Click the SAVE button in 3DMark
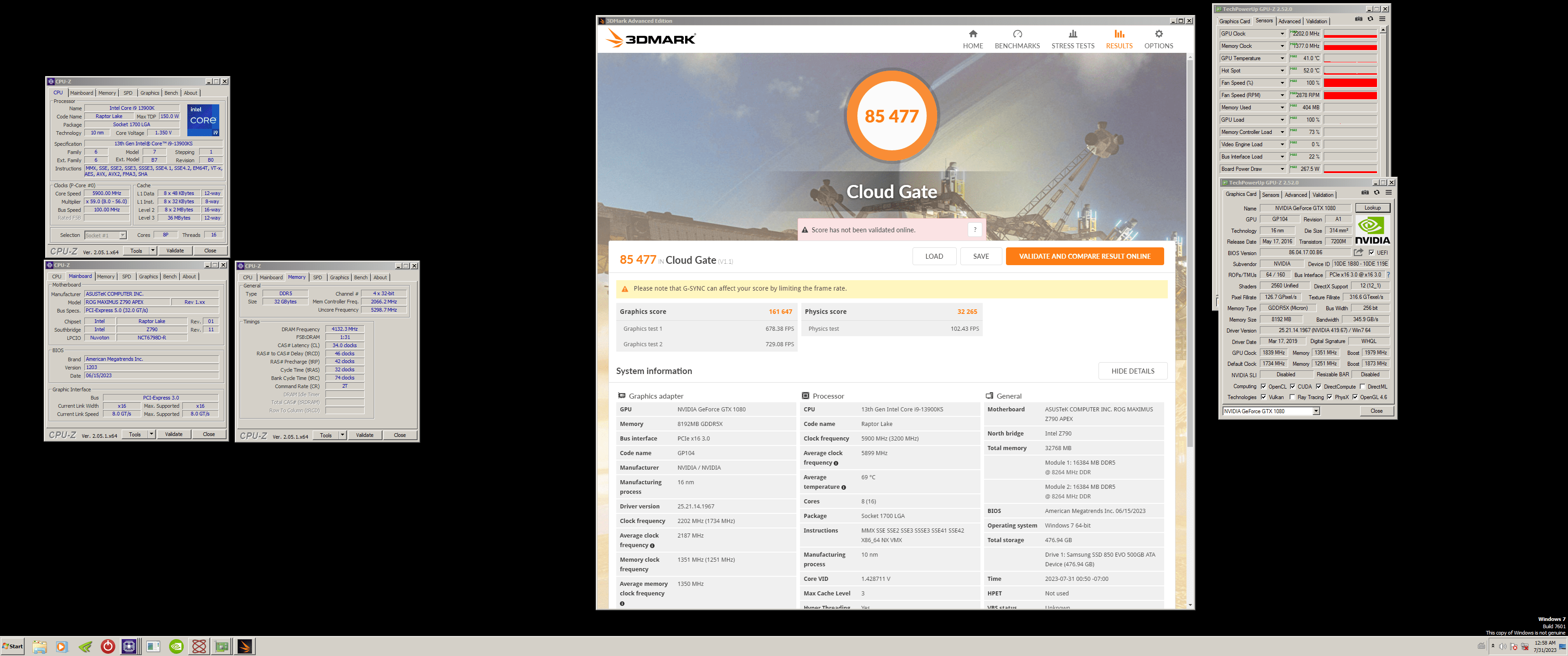This screenshot has width=1568, height=656. tap(980, 256)
